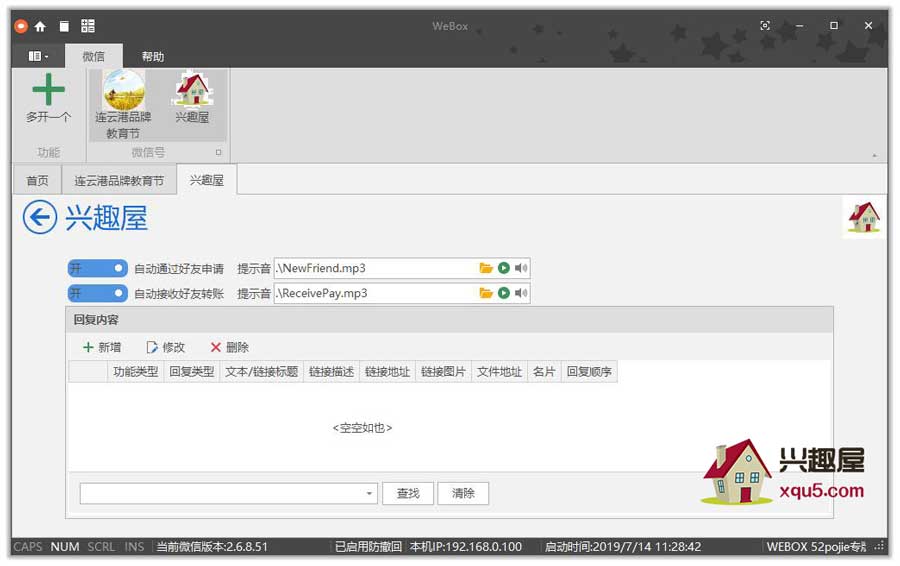Screen dimensions: 900x566
Task: Switch to the 连云港品牌教育节 page tab
Action: point(119,180)
